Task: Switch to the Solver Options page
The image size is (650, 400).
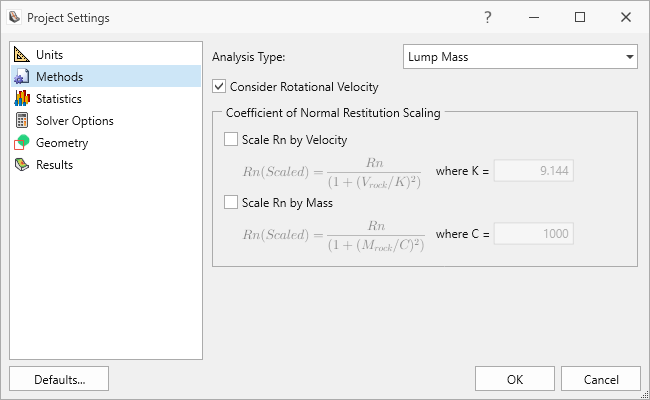Action: [106, 121]
